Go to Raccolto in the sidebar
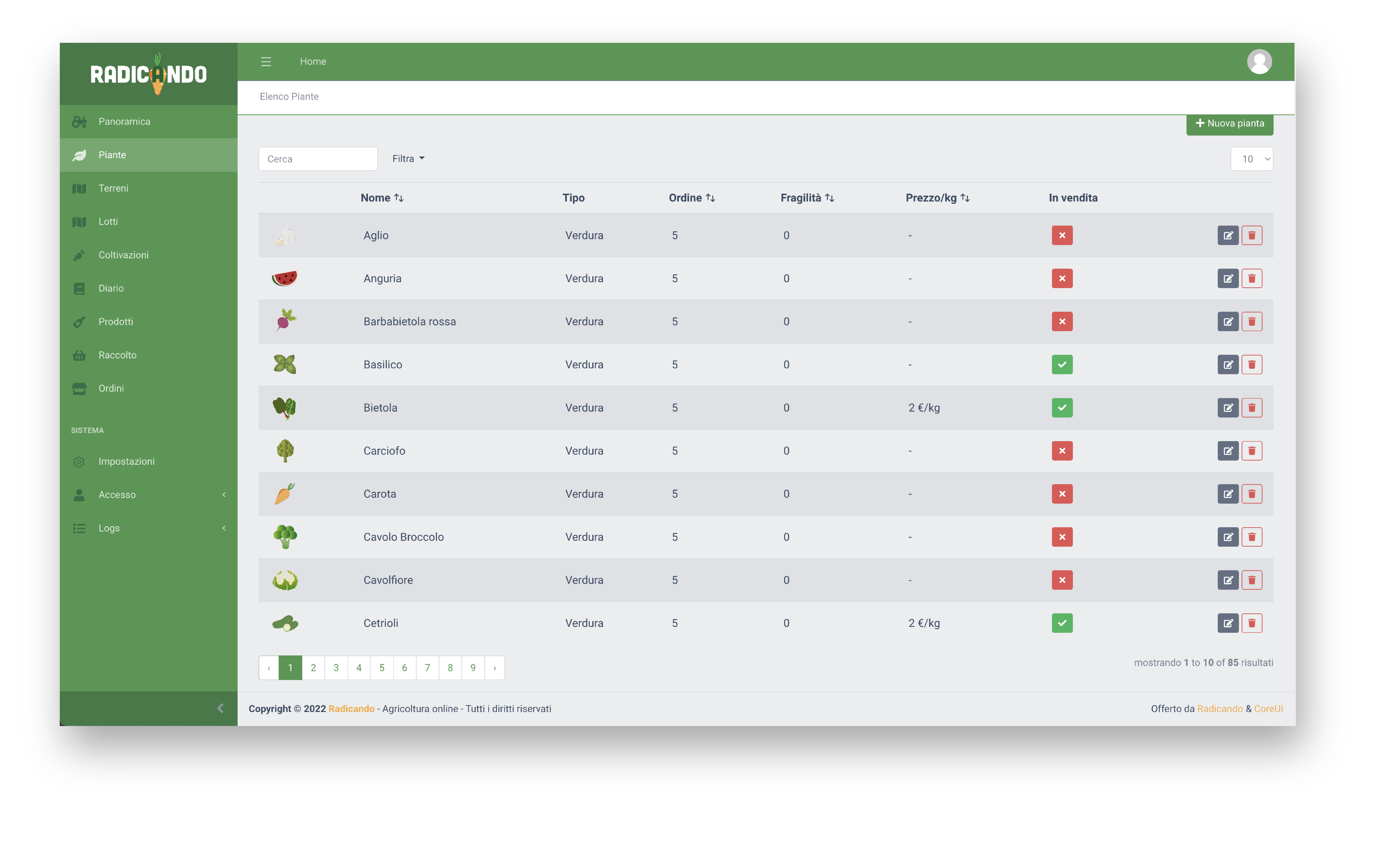Screen dimensions: 1400x851 click(117, 355)
